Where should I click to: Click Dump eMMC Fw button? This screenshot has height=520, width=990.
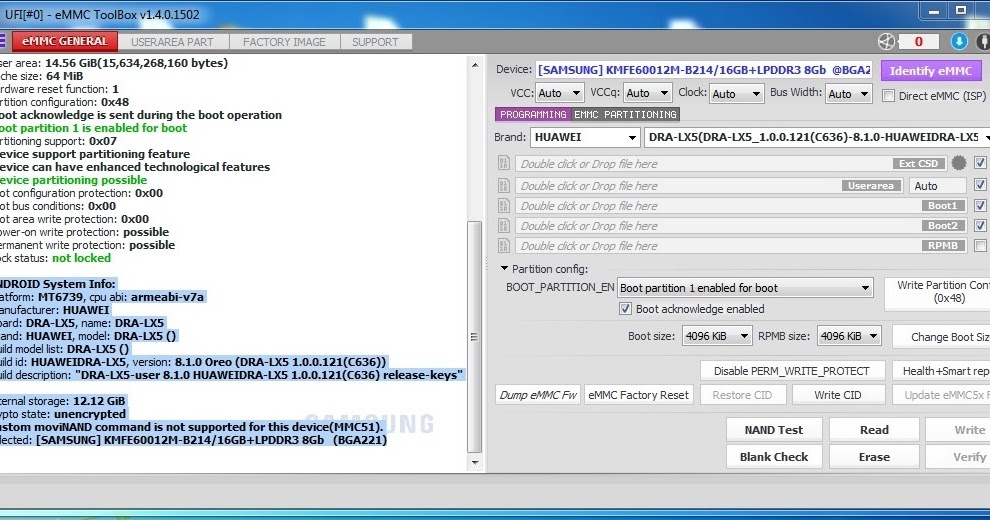point(538,395)
